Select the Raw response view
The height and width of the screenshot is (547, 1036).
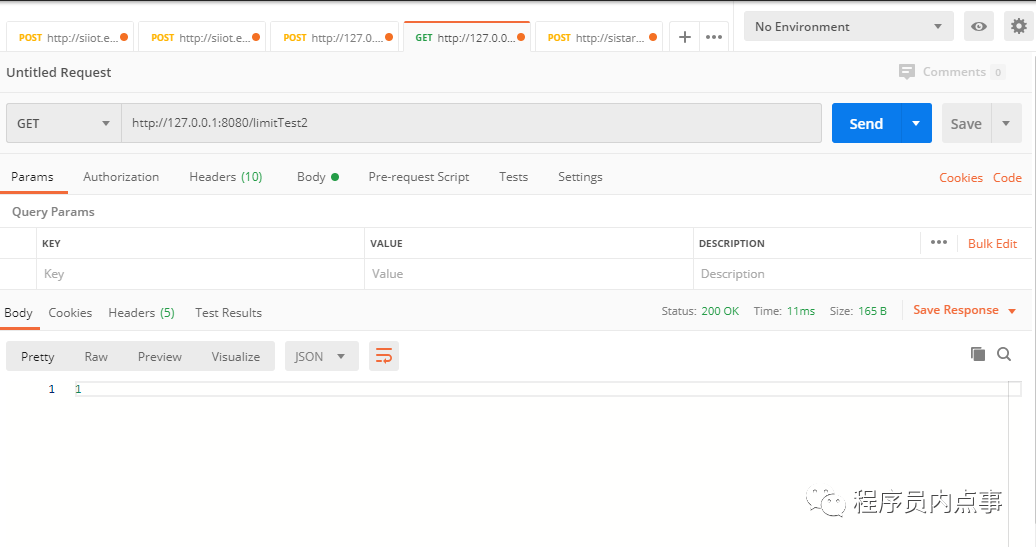tap(96, 357)
